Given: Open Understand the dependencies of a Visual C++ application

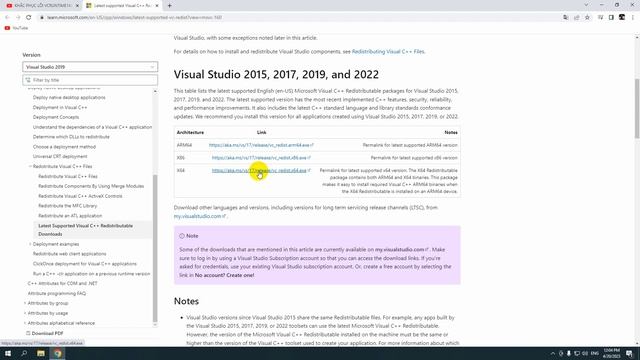Looking at the screenshot, I should pos(92,127).
